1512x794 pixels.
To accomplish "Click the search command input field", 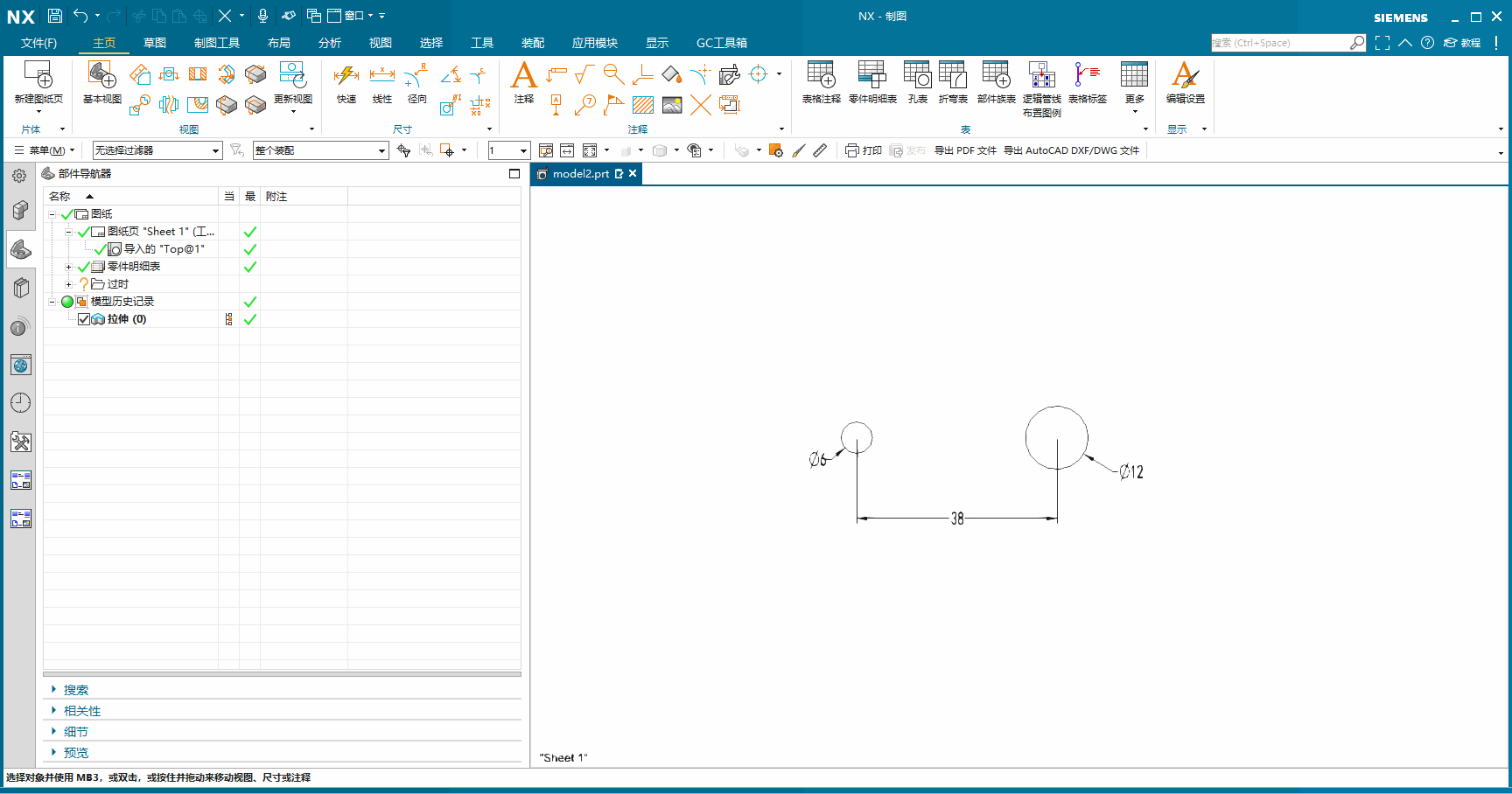I will coord(1280,43).
